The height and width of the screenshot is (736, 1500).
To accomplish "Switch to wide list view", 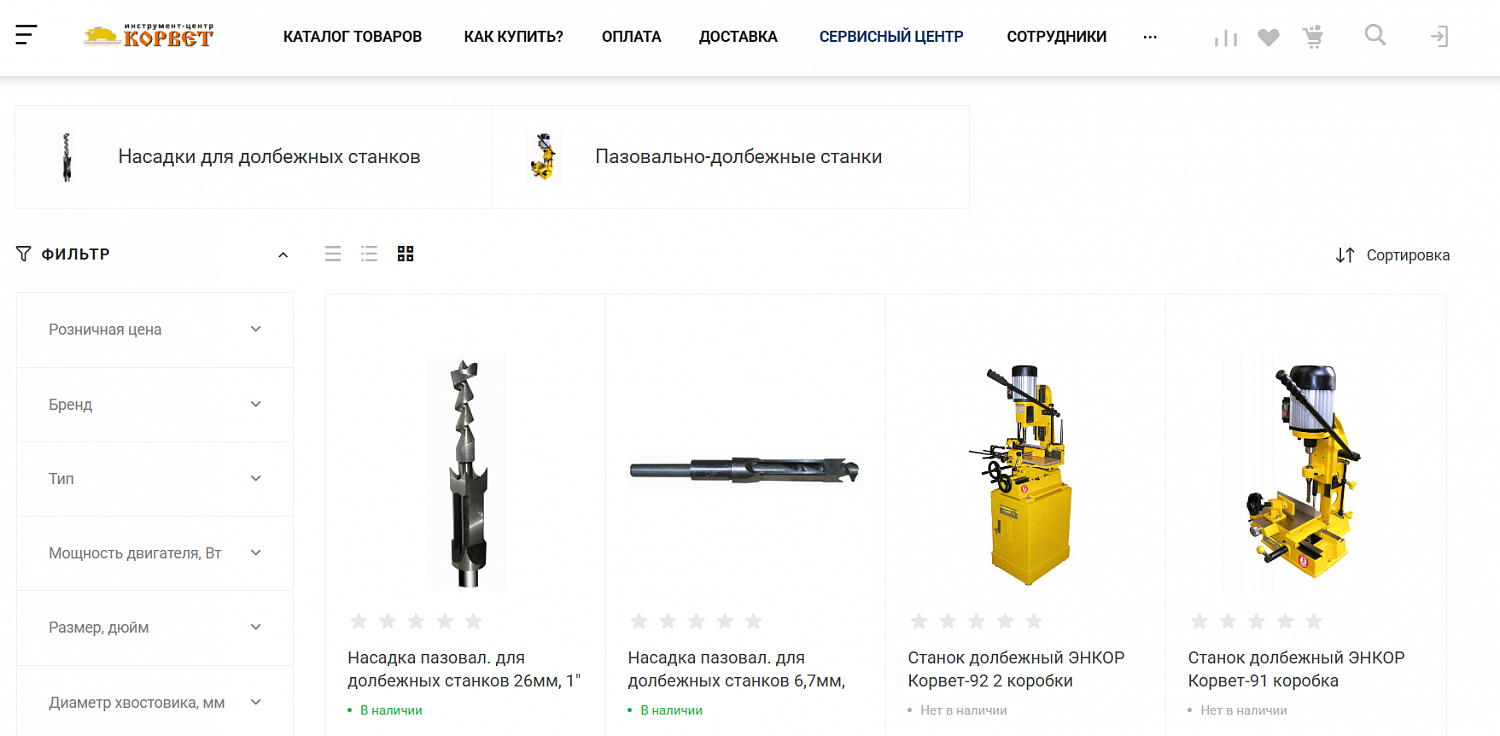I will 333,254.
